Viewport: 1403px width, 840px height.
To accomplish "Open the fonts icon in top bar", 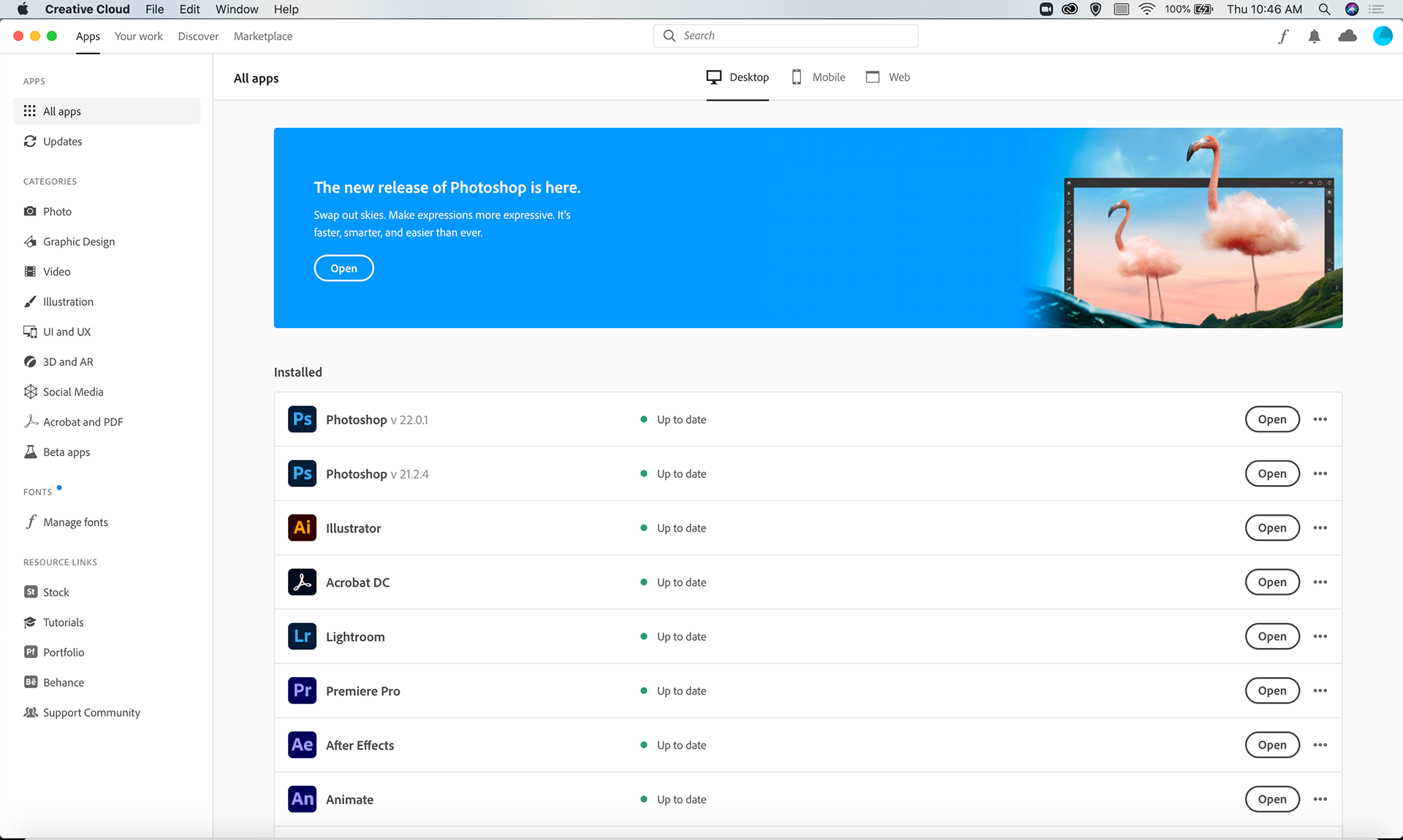I will [x=1283, y=37].
